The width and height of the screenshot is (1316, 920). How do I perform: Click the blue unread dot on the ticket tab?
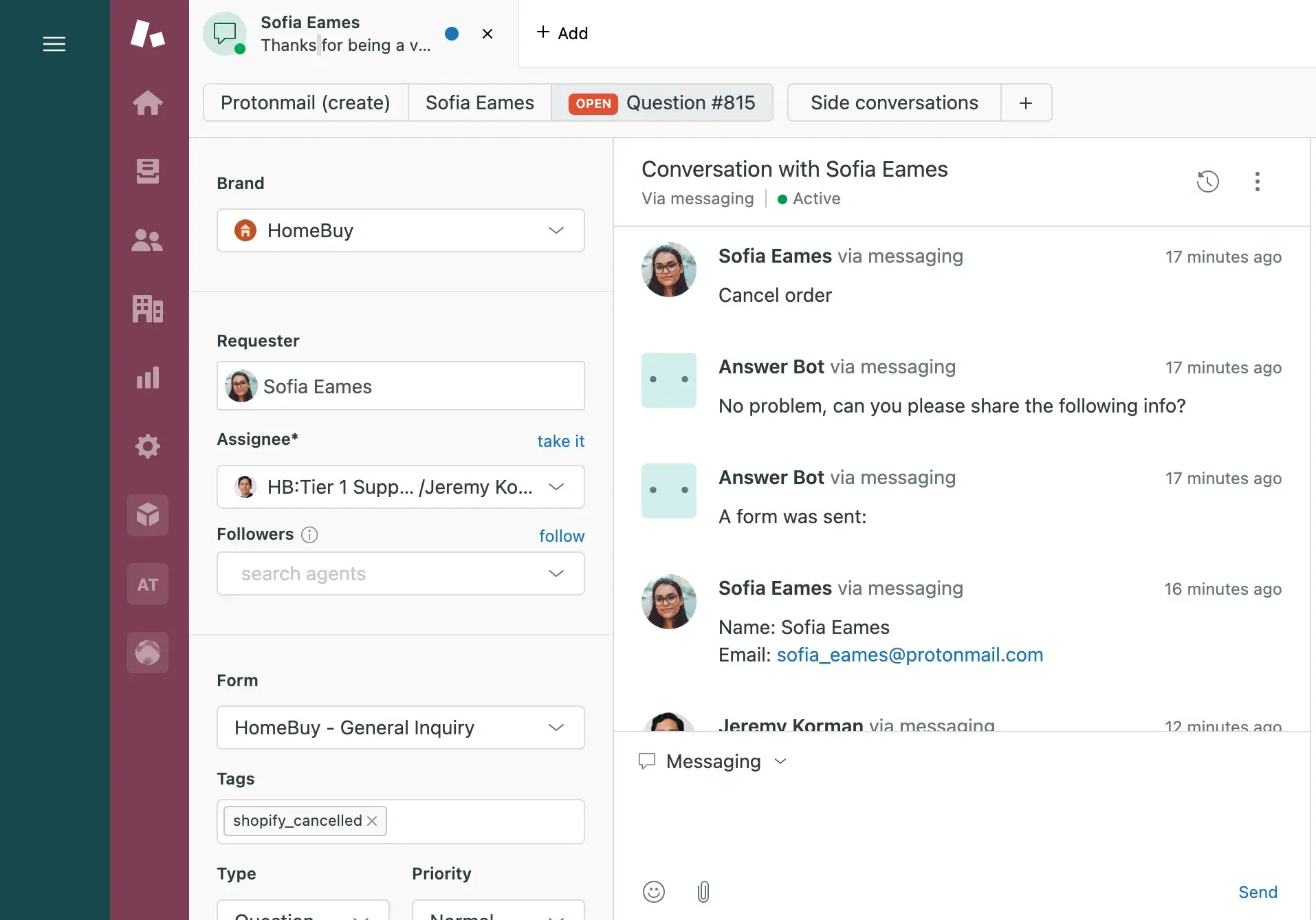[452, 34]
